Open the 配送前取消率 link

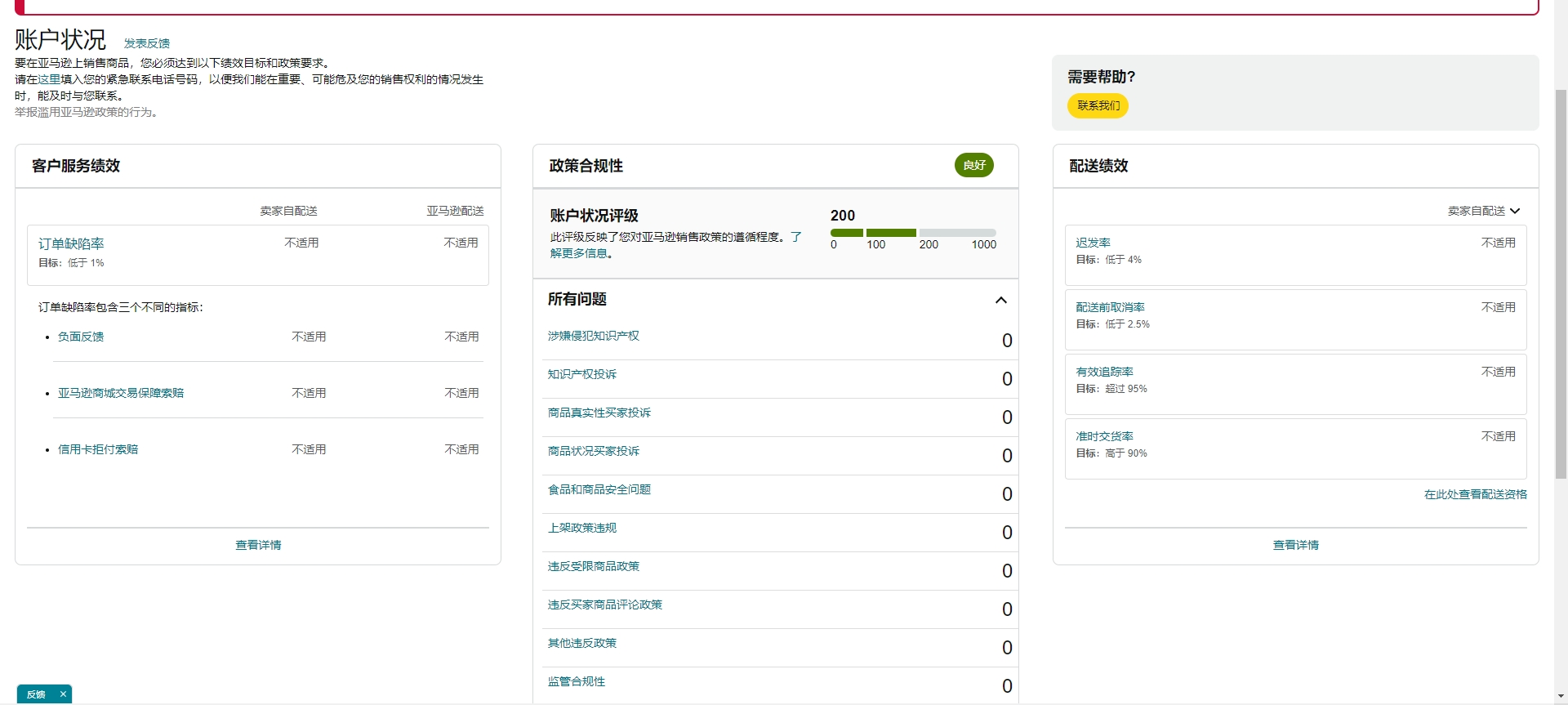pos(1110,307)
